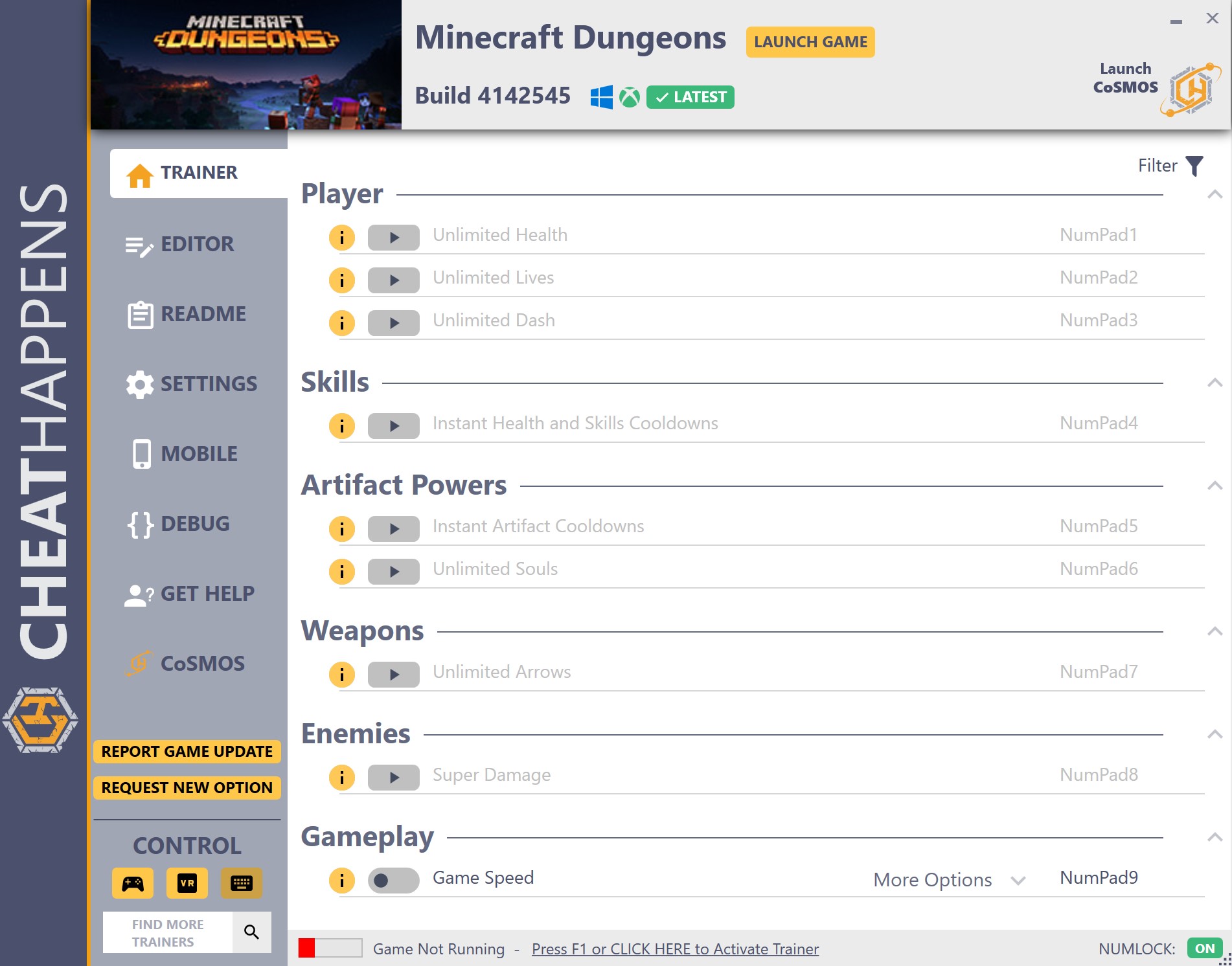Click the Filter funnel icon
The width and height of the screenshot is (1232, 966).
pos(1194,166)
